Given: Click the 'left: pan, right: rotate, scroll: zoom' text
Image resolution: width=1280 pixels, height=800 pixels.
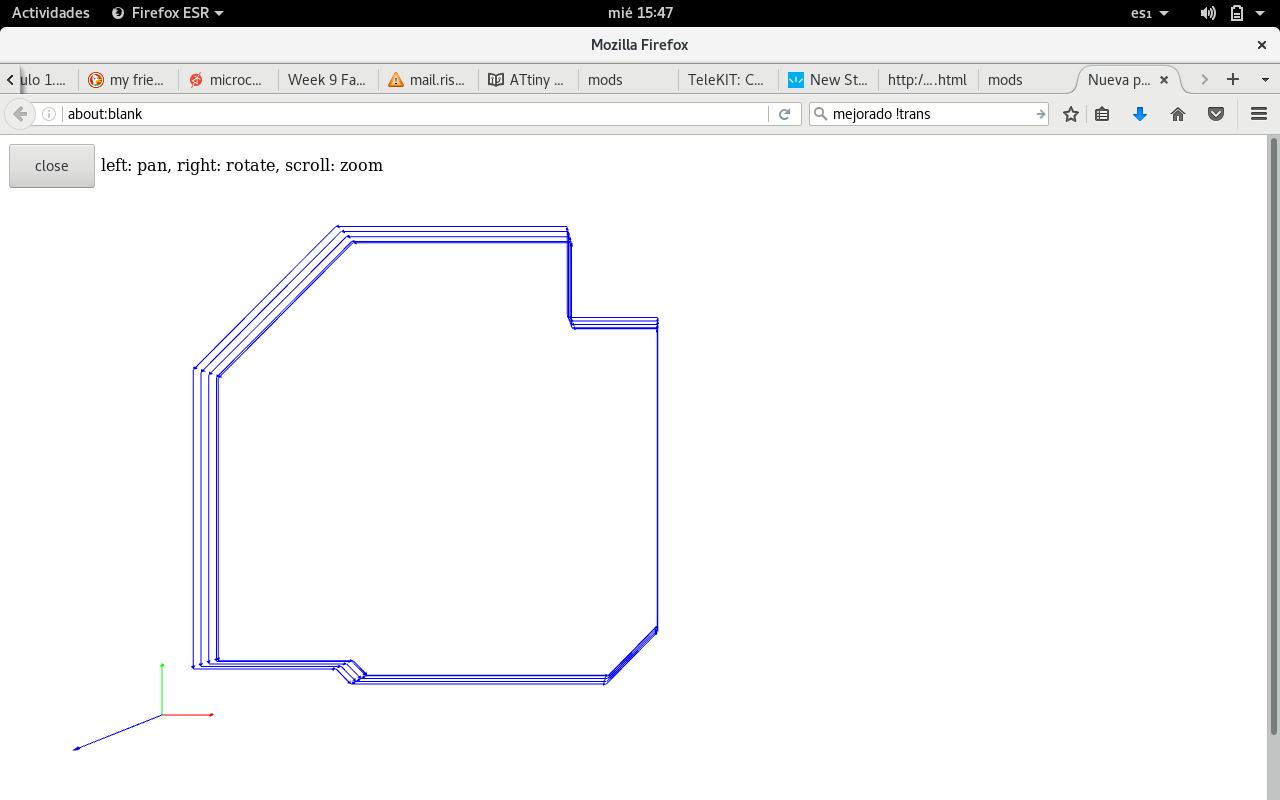Looking at the screenshot, I should pos(242,166).
